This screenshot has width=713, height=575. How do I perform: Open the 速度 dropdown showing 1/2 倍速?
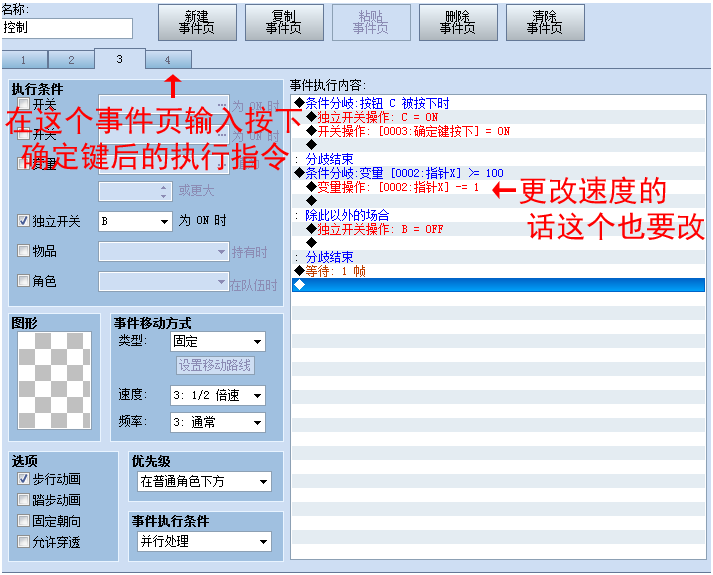pos(218,395)
